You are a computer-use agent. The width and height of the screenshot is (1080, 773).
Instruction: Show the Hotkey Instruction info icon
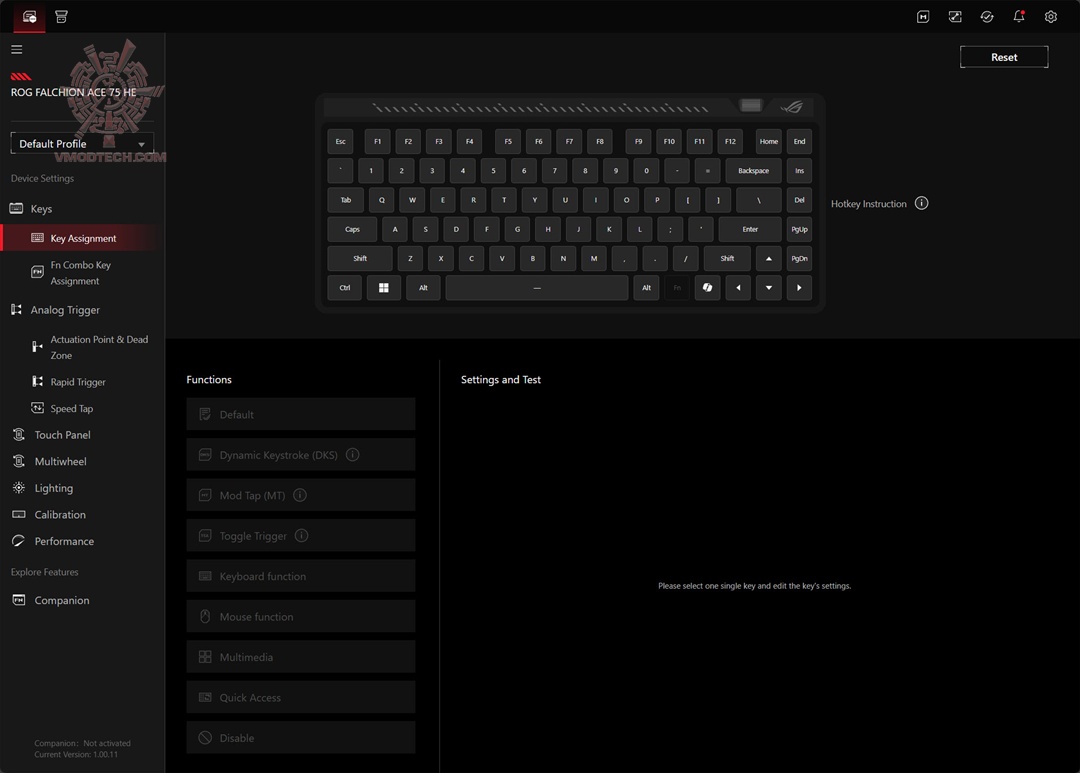(921, 203)
